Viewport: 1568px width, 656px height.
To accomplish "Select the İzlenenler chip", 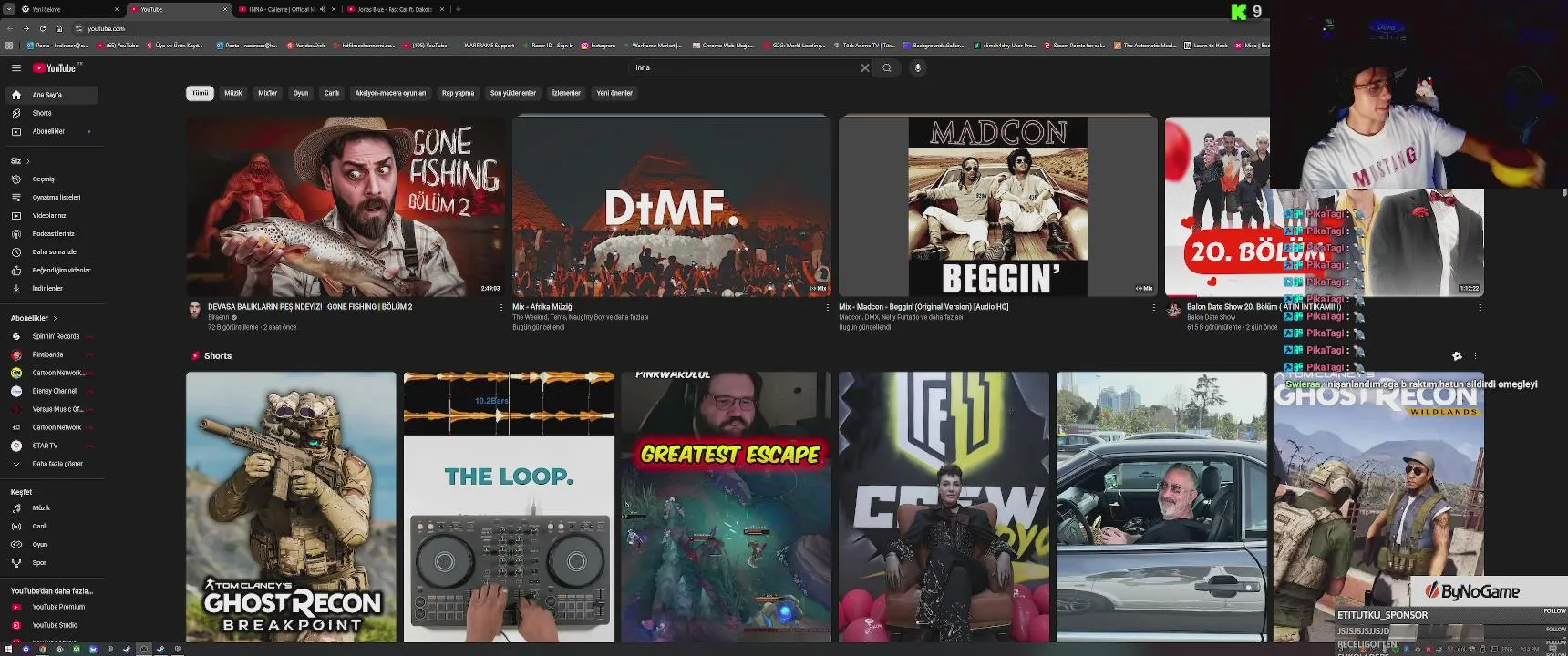I will [x=566, y=93].
